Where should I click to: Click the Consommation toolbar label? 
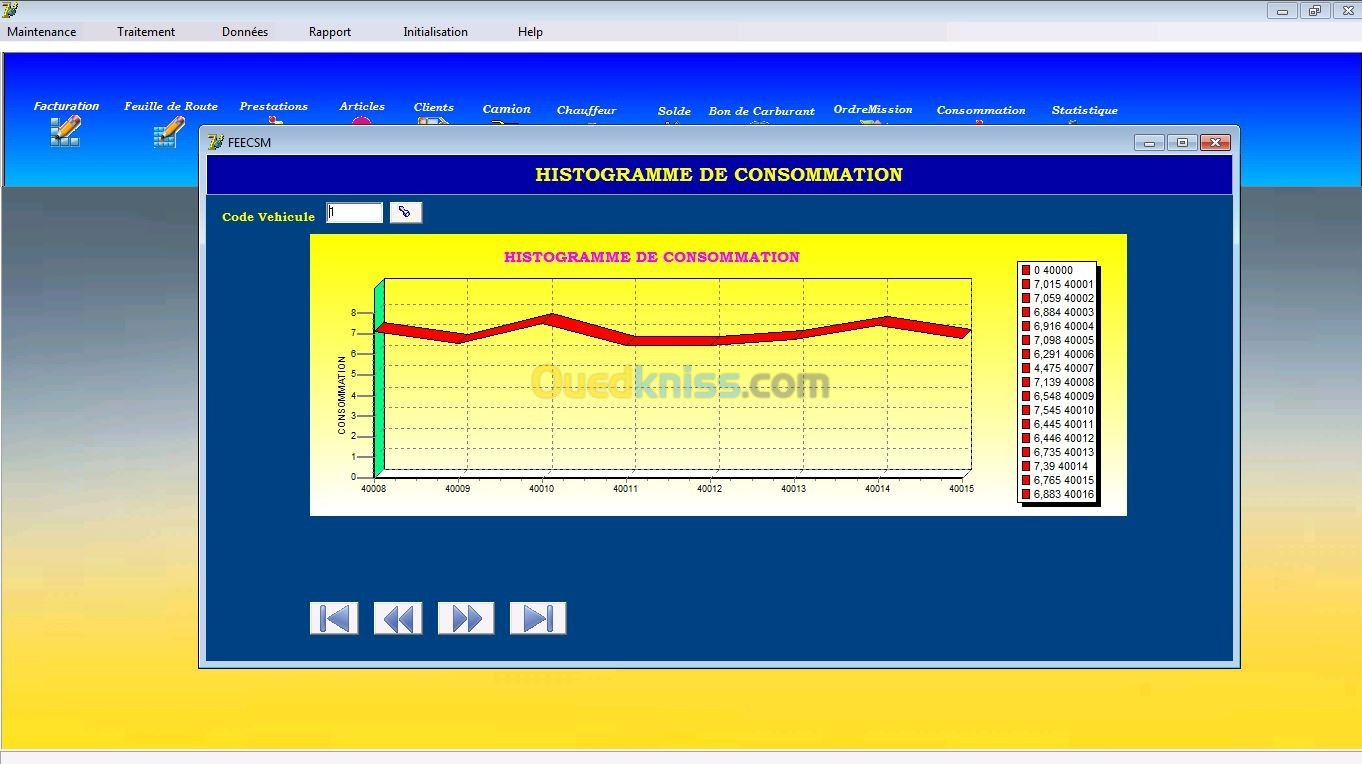(x=980, y=110)
